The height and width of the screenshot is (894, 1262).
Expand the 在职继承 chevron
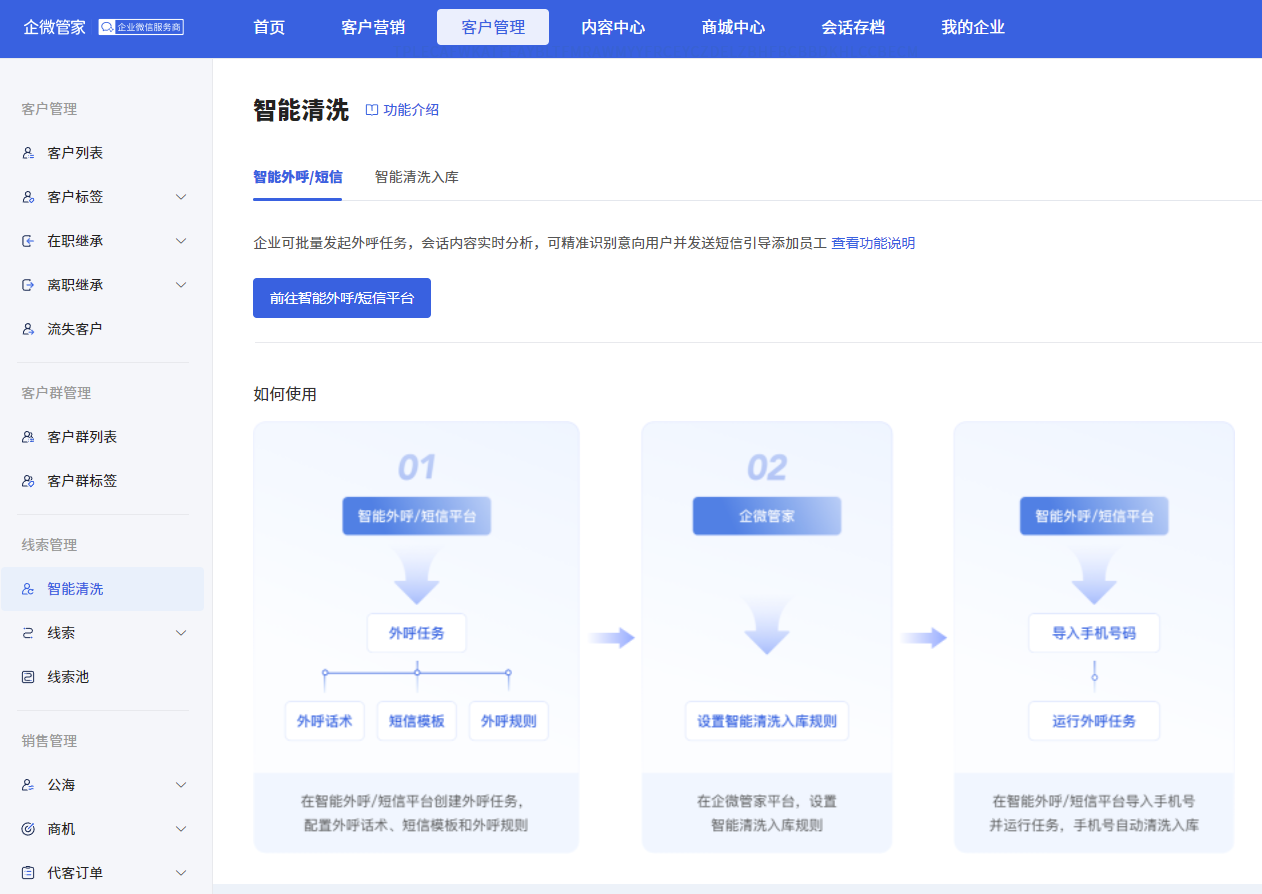181,241
